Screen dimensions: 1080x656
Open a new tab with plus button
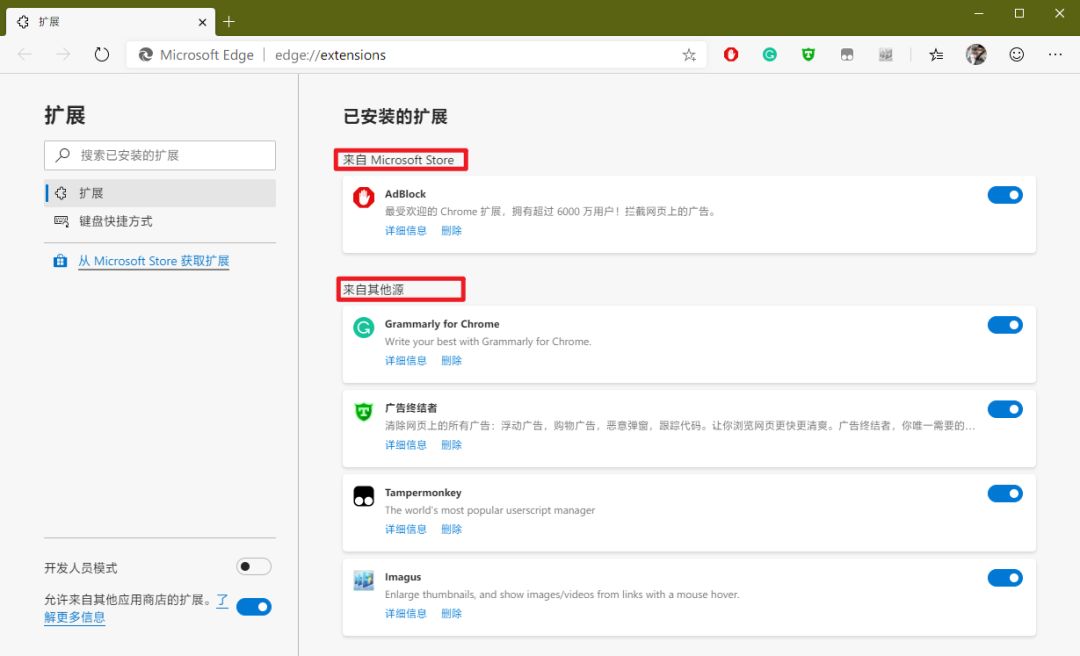pos(229,21)
